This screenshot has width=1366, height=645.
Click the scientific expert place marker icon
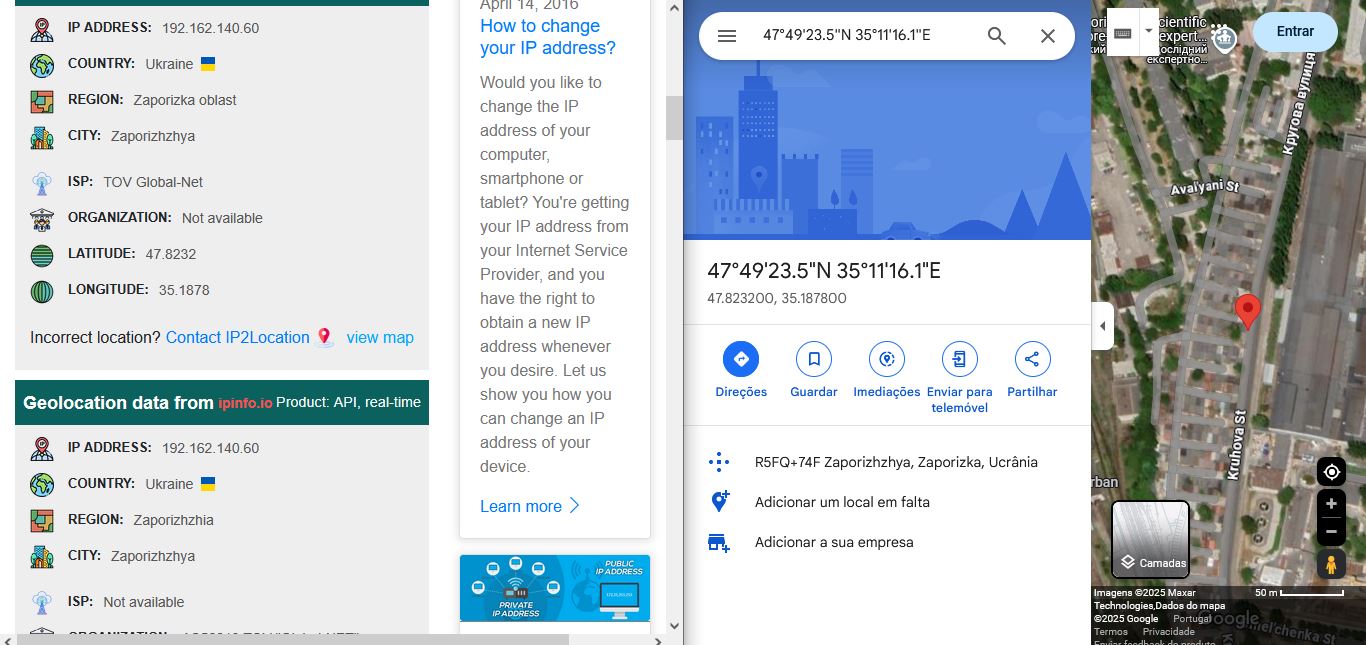click(1225, 38)
